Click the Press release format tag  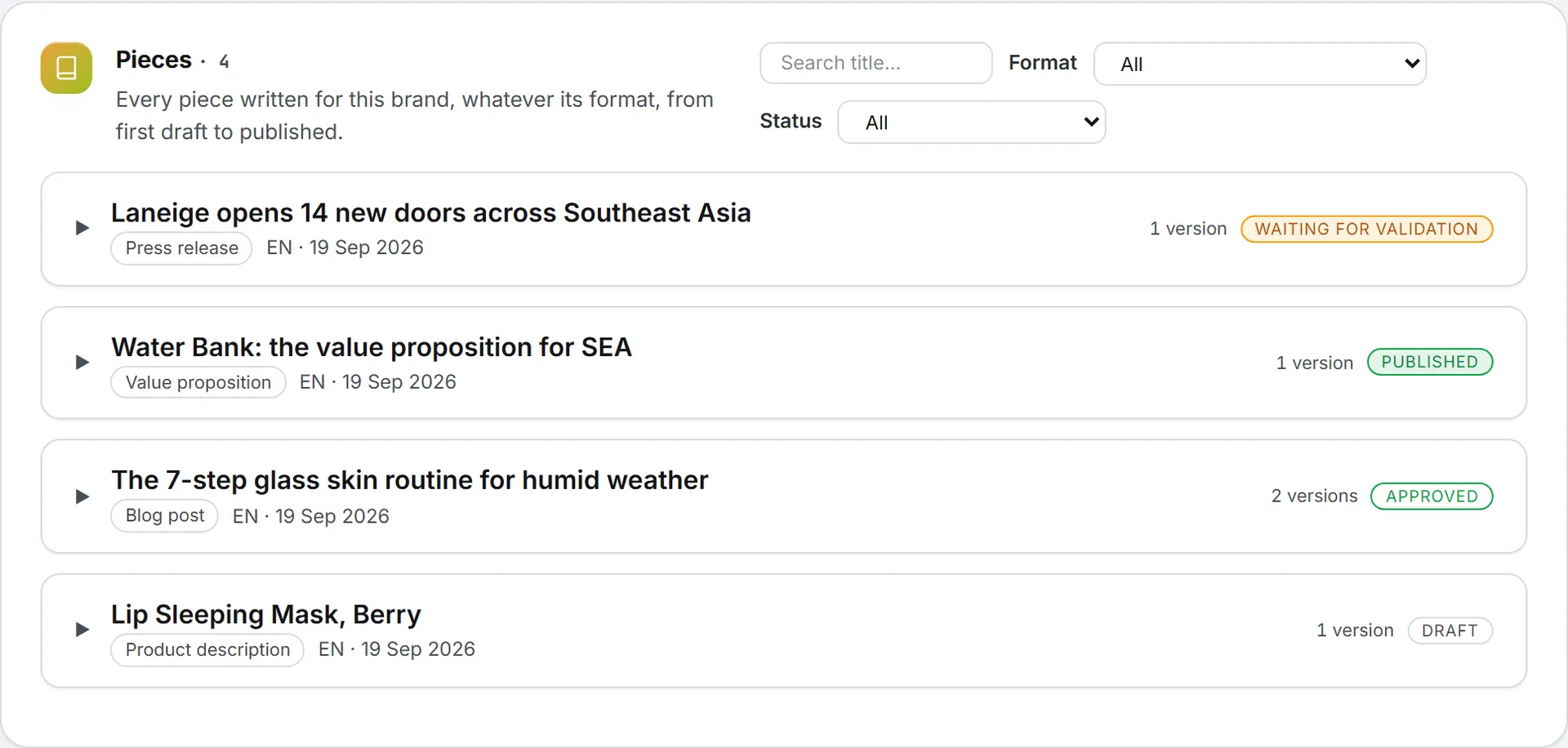(x=181, y=248)
